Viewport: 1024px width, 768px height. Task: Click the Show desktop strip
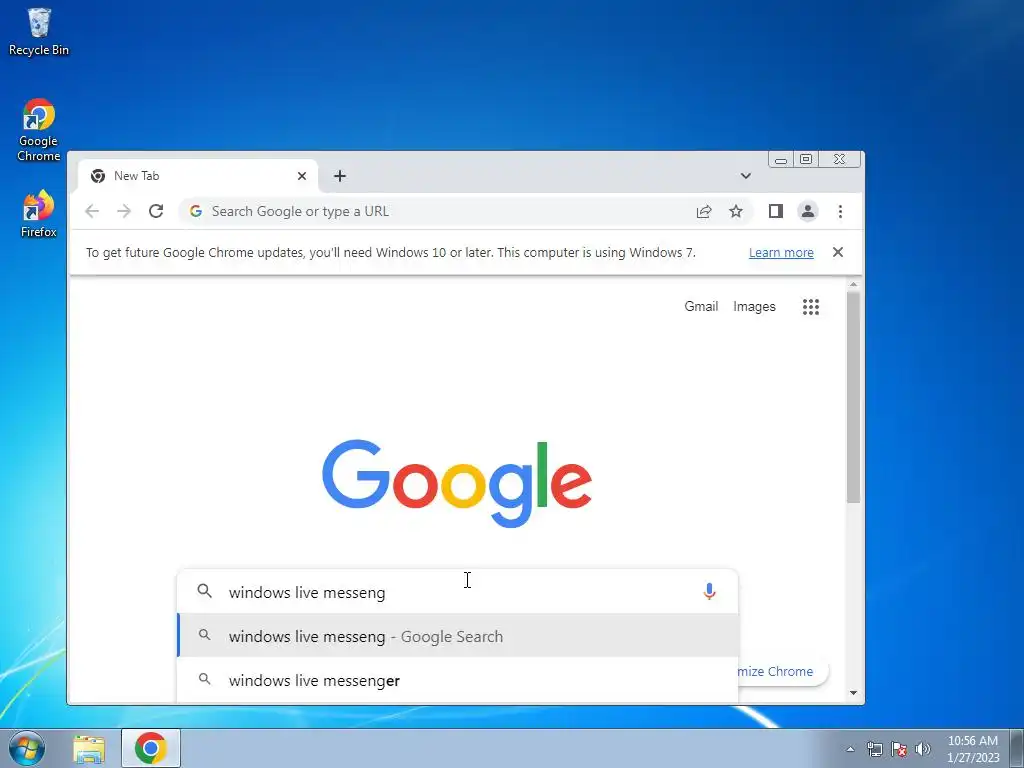pos(1017,748)
